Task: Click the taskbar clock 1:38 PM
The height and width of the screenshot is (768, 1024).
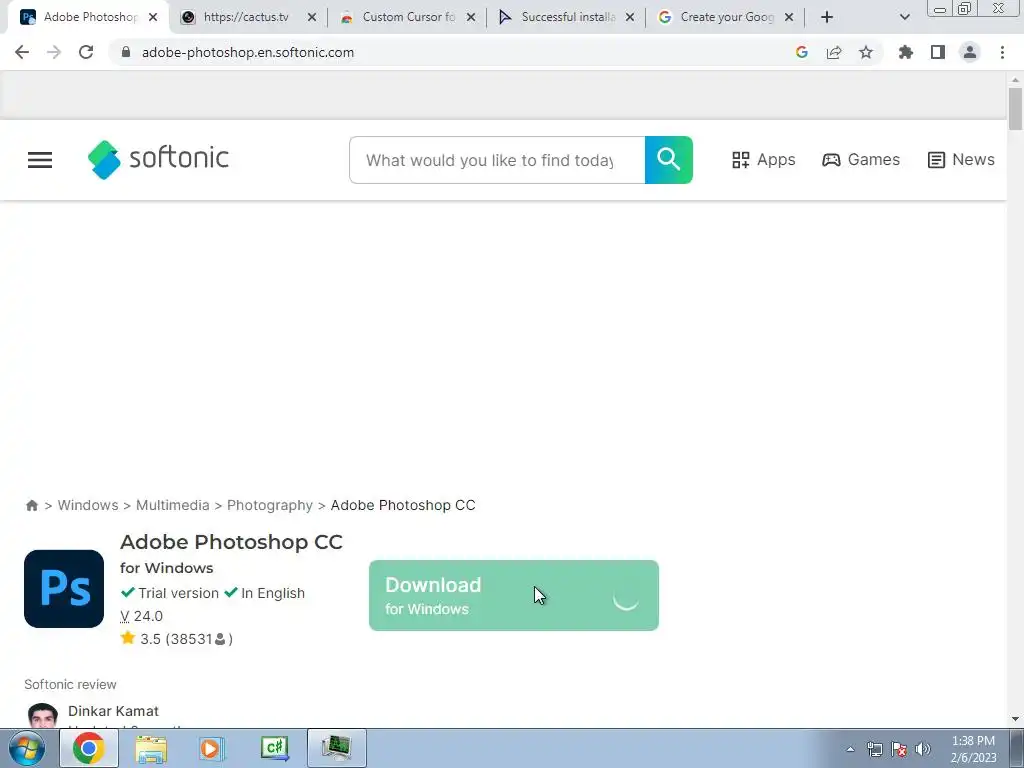Action: click(x=974, y=749)
